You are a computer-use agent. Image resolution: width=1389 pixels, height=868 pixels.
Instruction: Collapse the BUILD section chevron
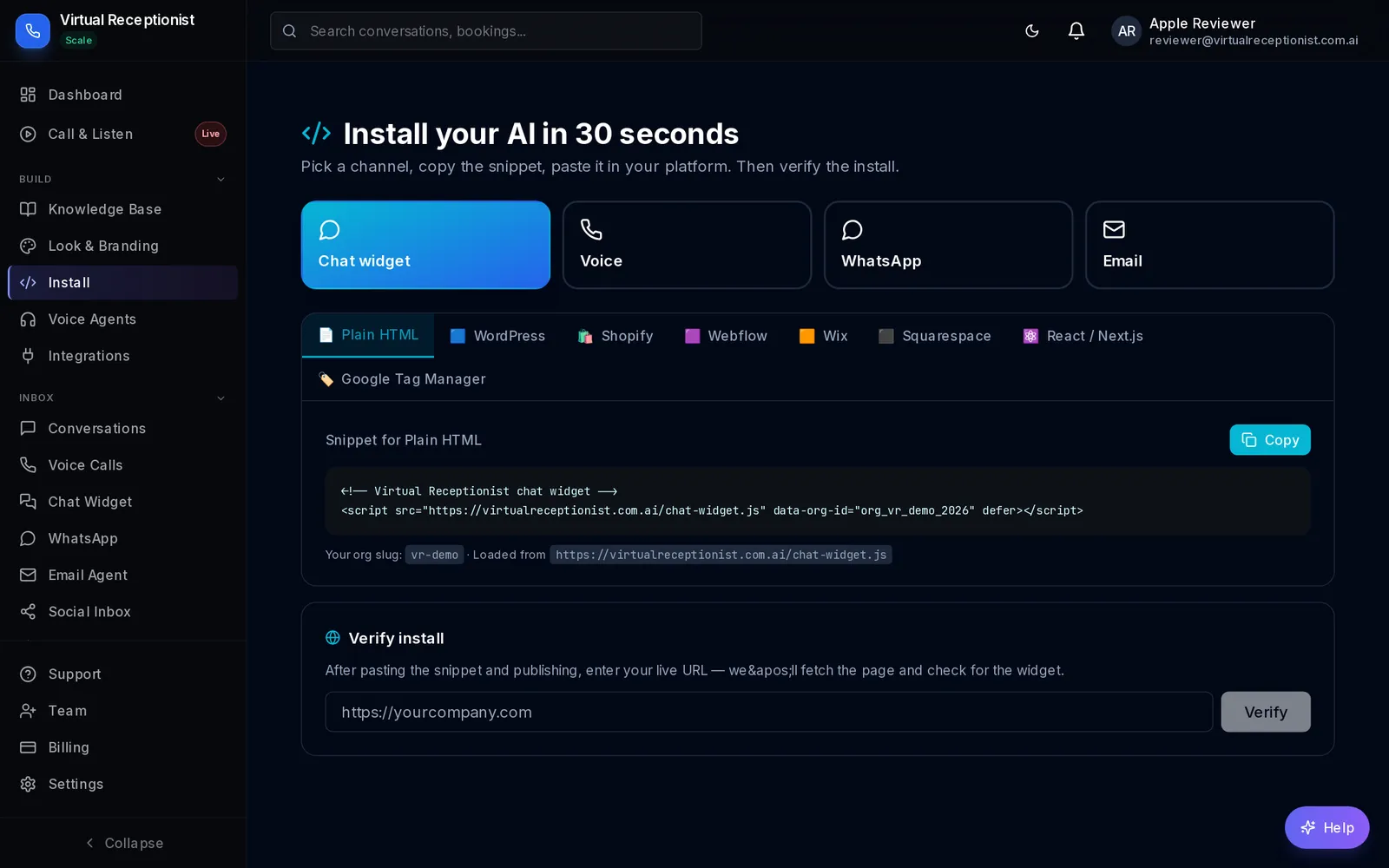pos(221,180)
